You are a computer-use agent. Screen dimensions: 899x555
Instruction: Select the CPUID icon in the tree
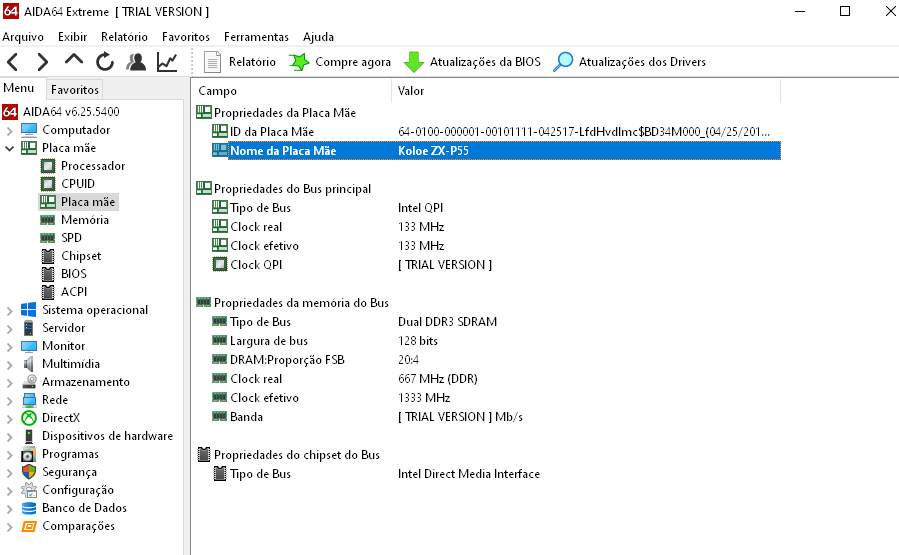pyautogui.click(x=48, y=184)
